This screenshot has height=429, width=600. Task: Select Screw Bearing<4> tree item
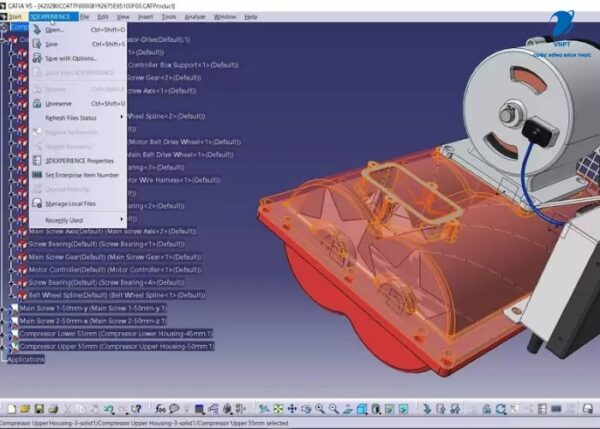(107, 282)
